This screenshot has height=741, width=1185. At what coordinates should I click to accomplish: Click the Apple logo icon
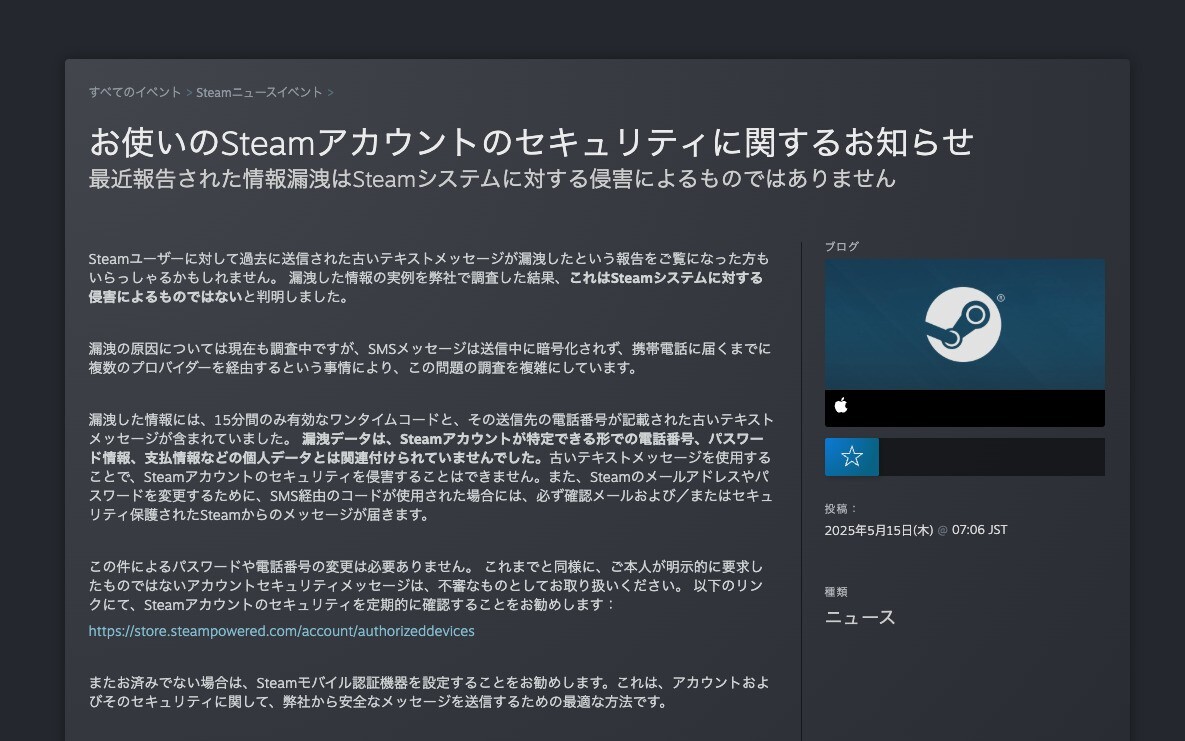841,407
